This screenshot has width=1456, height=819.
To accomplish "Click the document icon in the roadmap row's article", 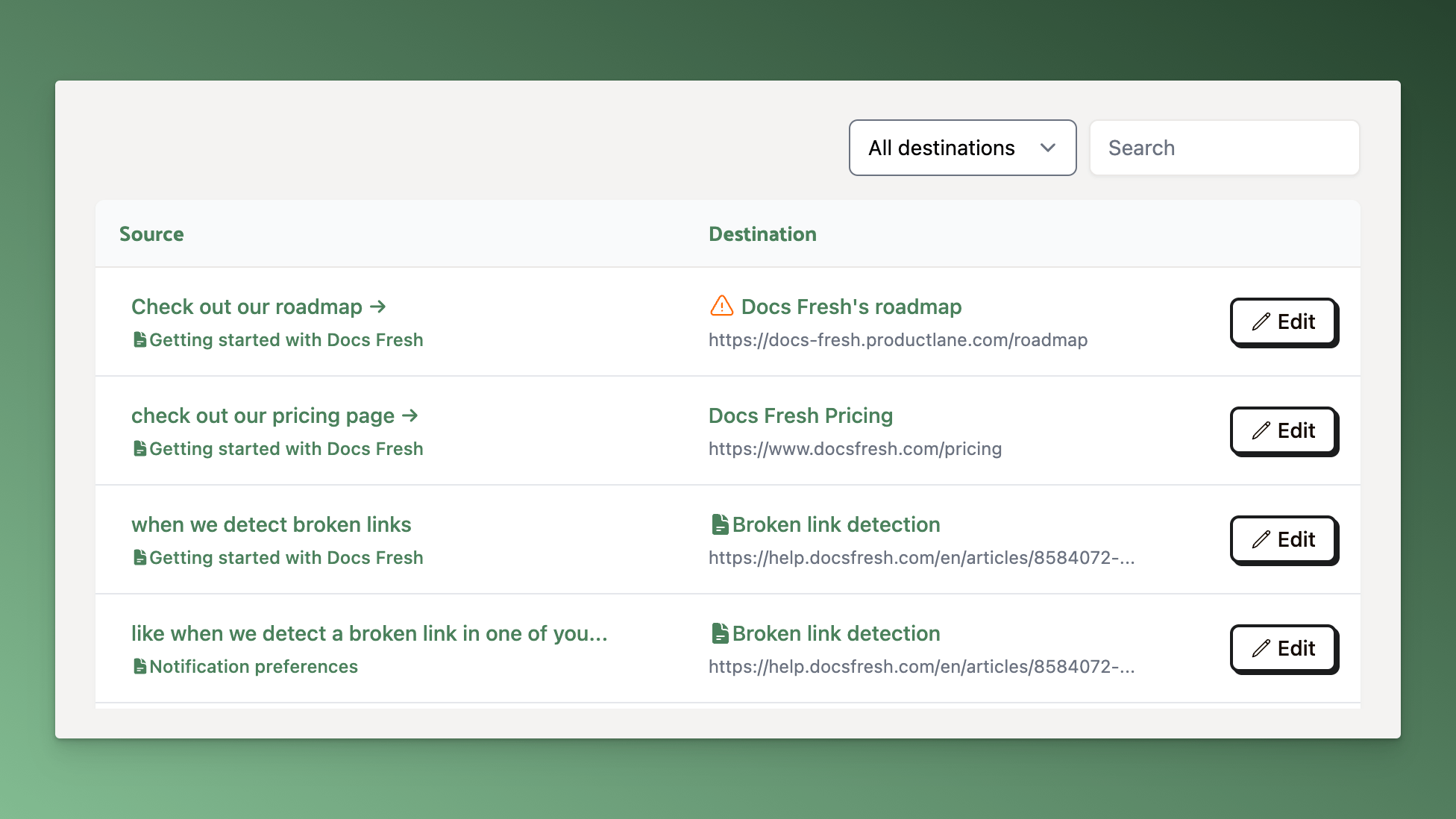I will click(x=139, y=340).
